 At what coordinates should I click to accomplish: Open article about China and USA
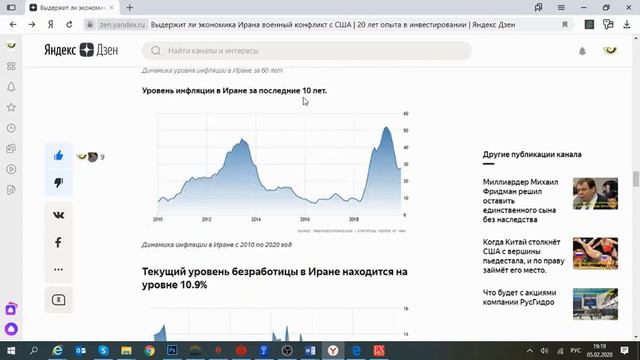[524, 256]
